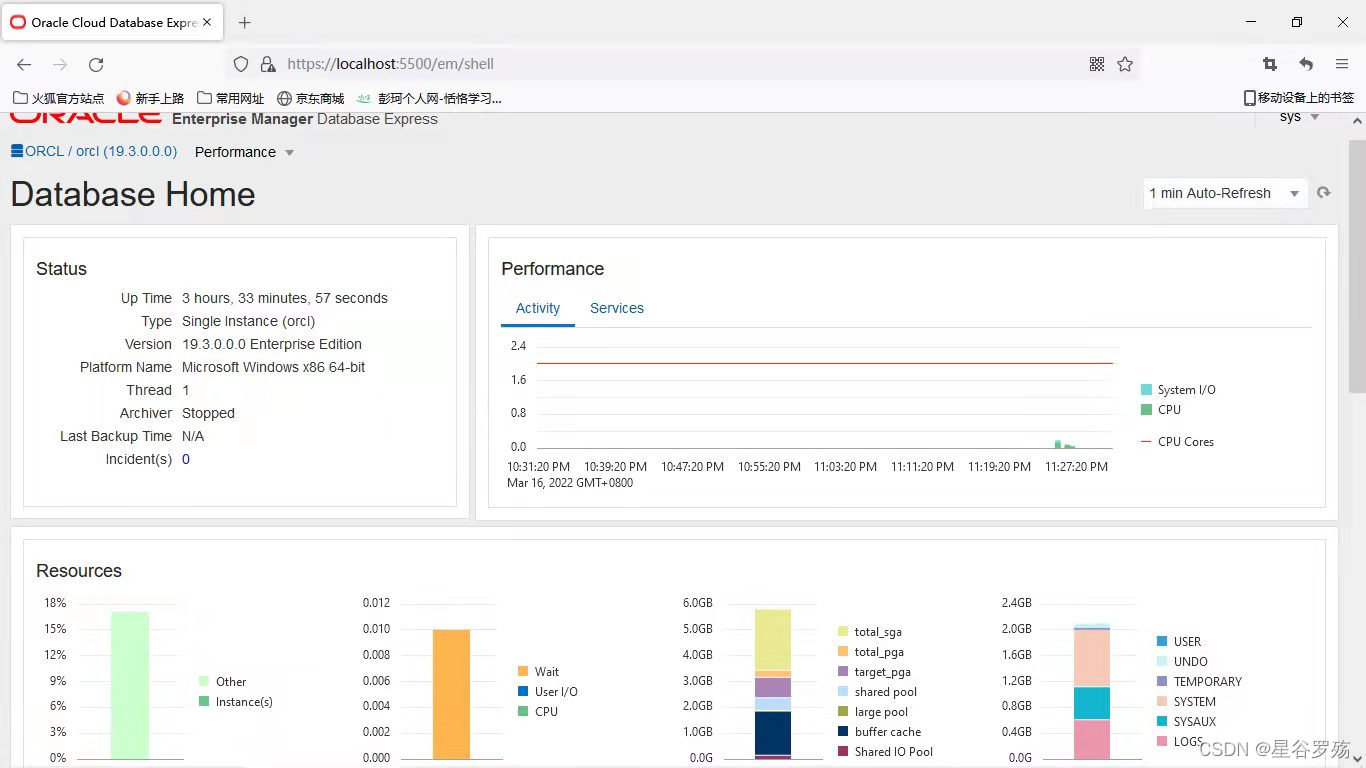Click the large pool legend swatch
1366x768 pixels.
(843, 712)
